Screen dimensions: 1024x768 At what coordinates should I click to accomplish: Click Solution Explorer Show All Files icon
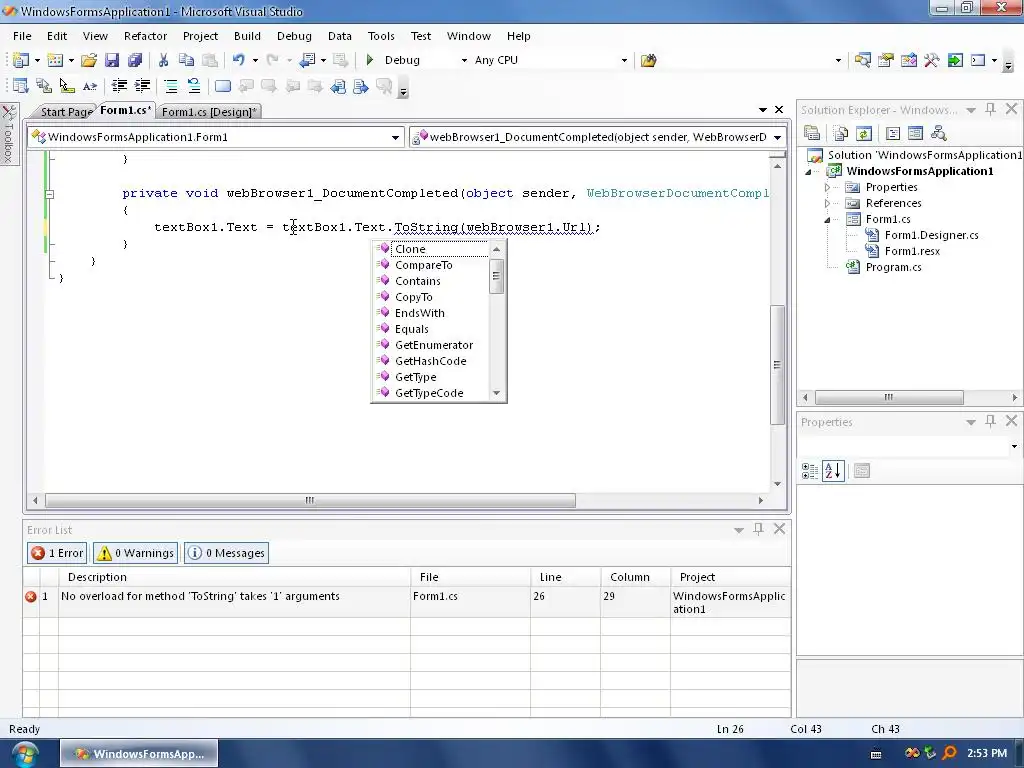click(841, 134)
